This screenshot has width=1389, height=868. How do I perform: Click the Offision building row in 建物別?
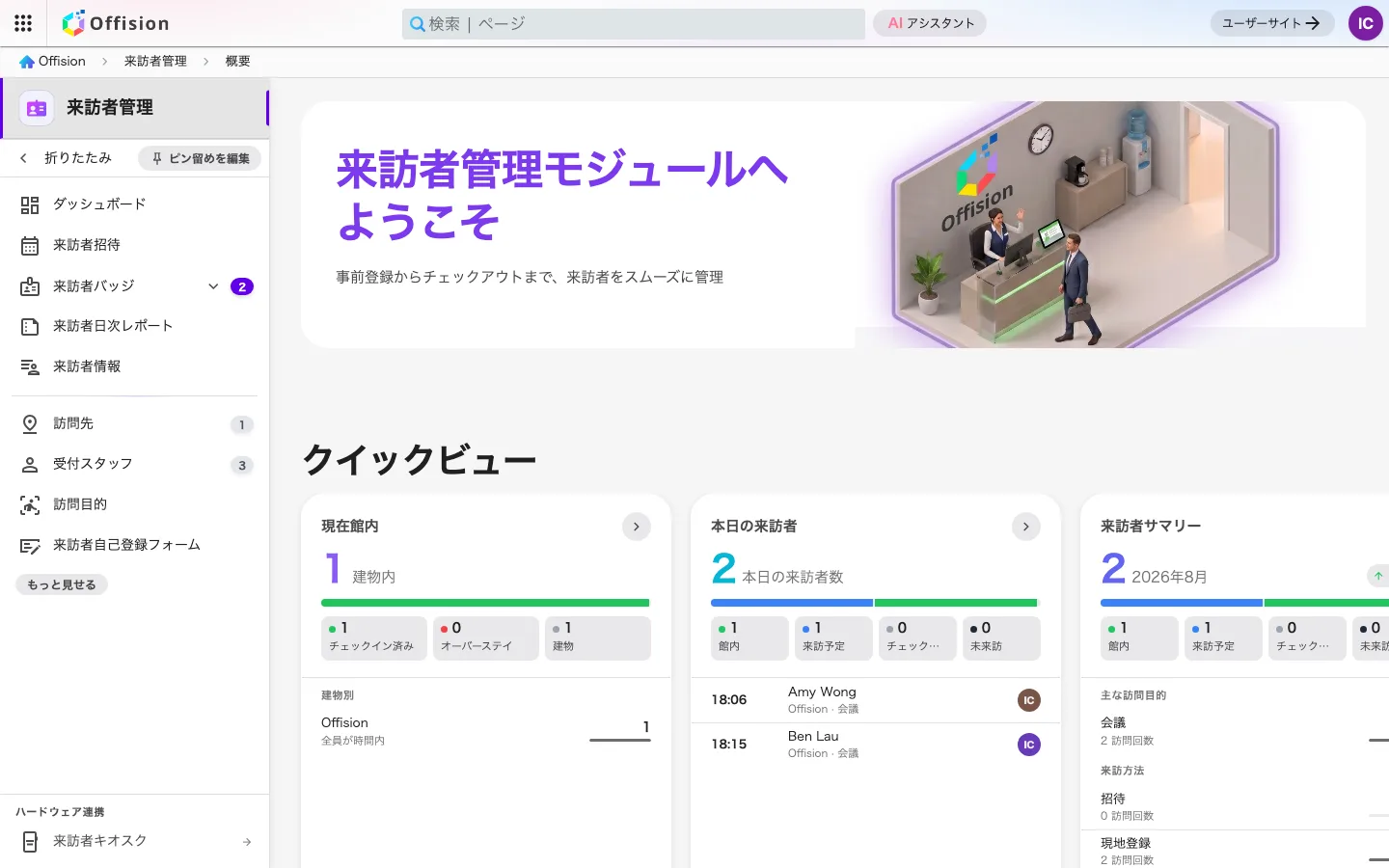(486, 731)
